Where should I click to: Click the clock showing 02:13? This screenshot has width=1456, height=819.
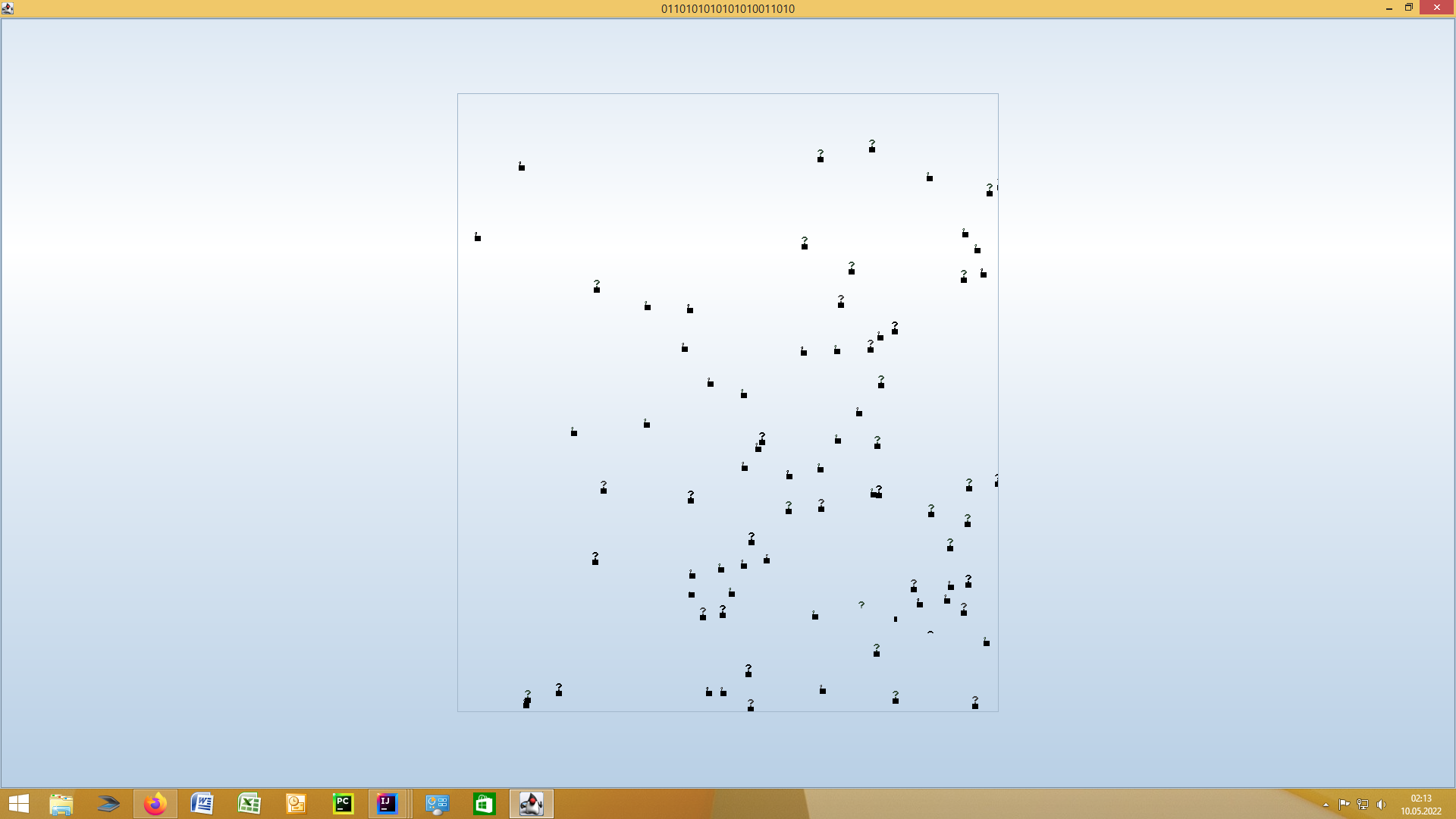(1420, 805)
